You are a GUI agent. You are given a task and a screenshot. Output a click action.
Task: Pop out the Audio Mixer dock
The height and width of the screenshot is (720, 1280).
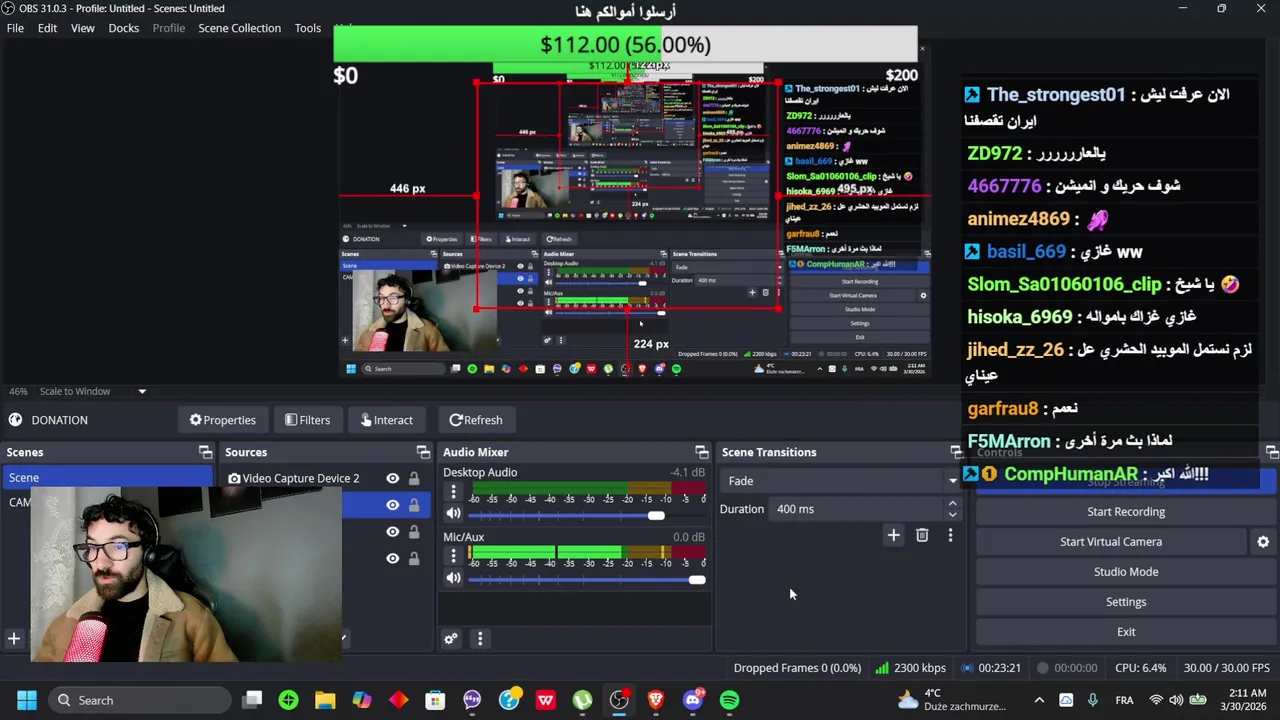[702, 452]
